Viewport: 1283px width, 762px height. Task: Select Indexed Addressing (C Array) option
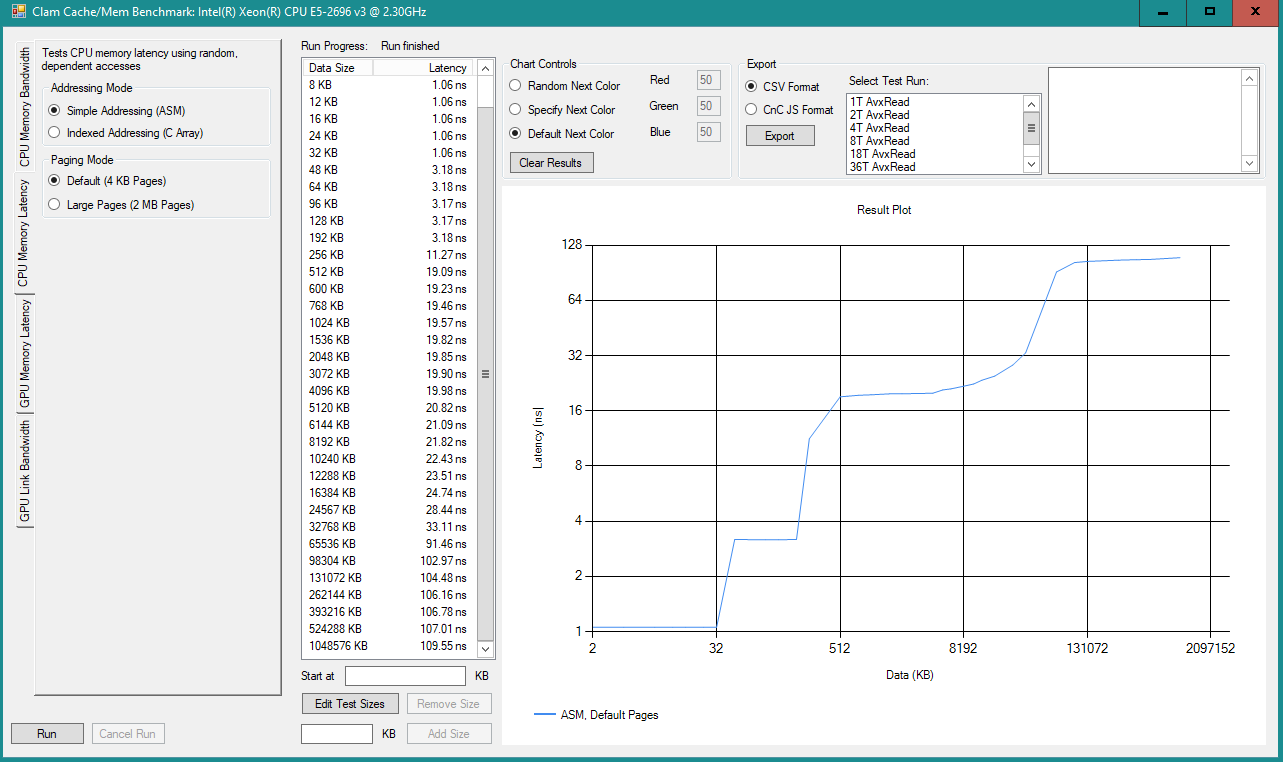54,133
